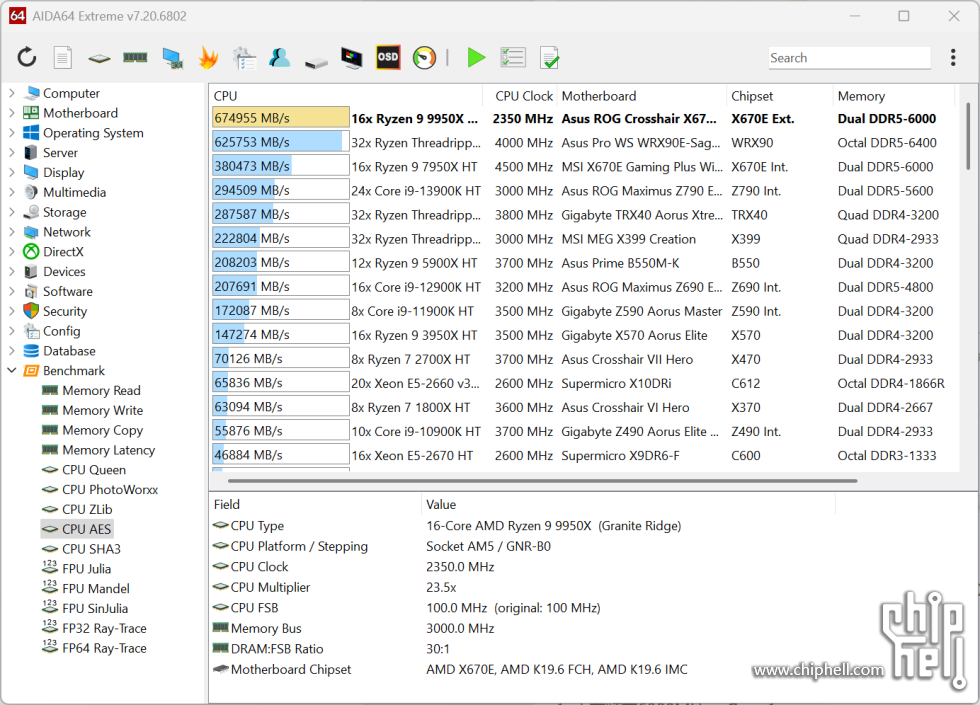
Task: Sort by the Motherboard column header
Action: 641,96
